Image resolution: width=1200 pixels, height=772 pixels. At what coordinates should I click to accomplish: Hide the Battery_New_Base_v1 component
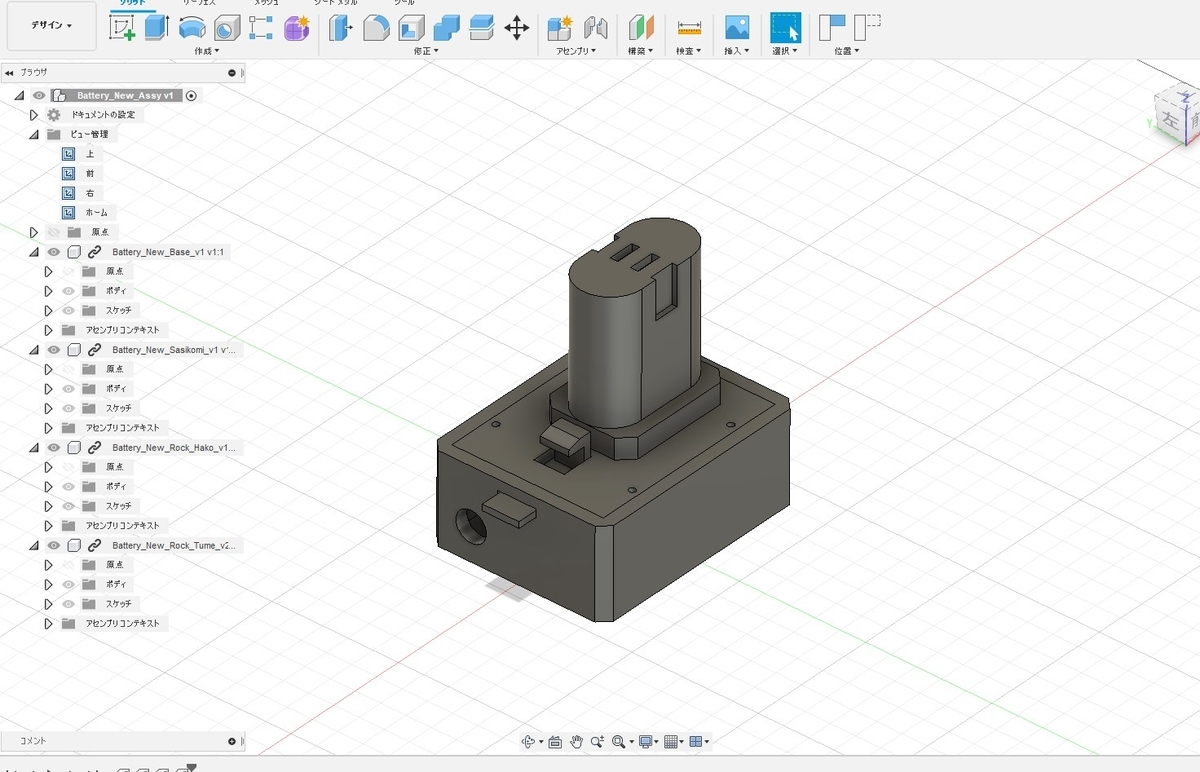(x=54, y=252)
